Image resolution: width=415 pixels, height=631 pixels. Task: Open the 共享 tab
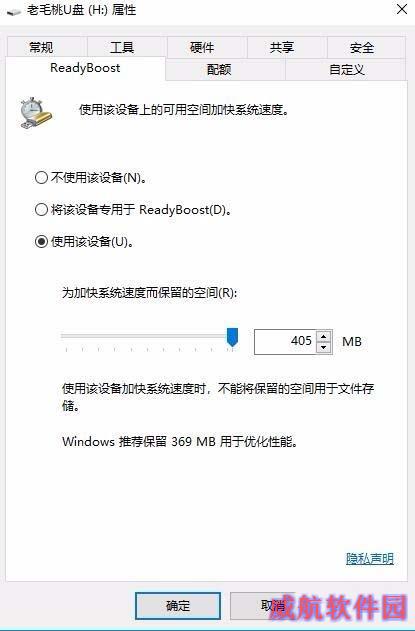[282, 47]
